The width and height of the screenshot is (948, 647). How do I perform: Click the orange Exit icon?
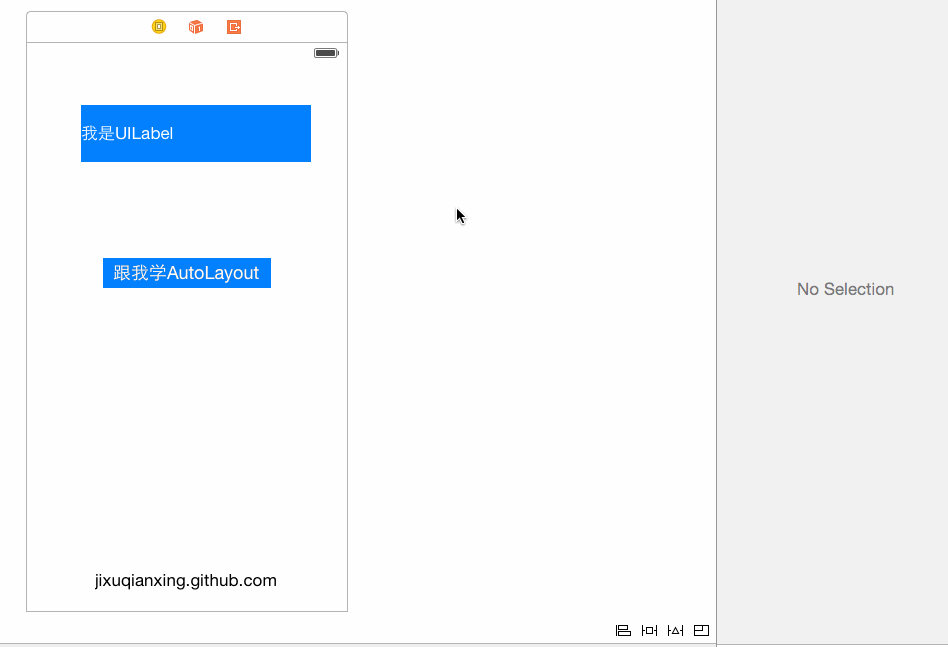(x=234, y=27)
